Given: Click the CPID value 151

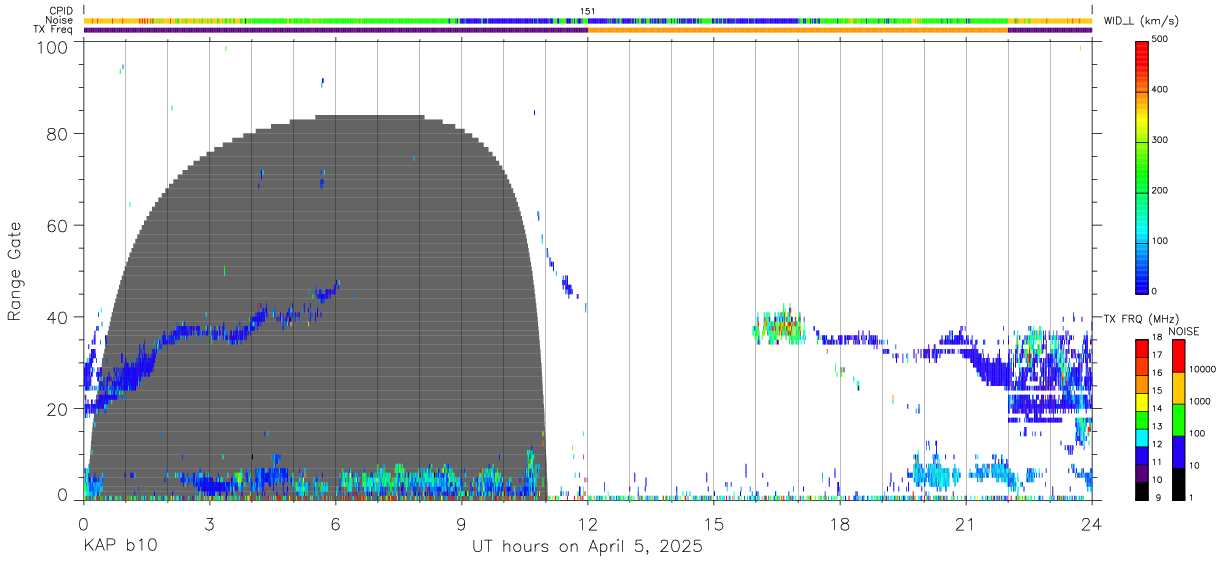Looking at the screenshot, I should 588,11.
